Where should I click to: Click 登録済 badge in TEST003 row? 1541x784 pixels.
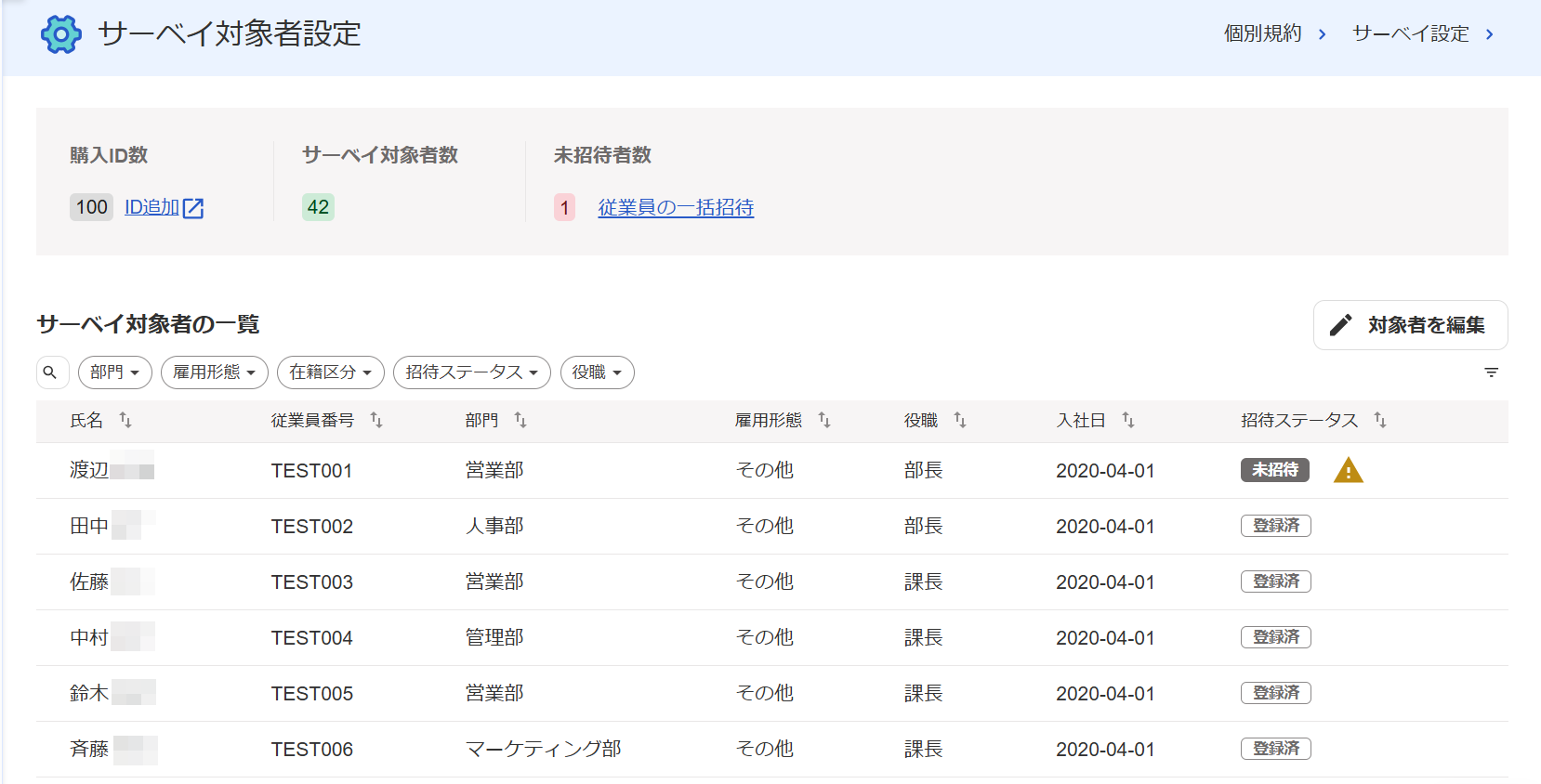click(1276, 581)
